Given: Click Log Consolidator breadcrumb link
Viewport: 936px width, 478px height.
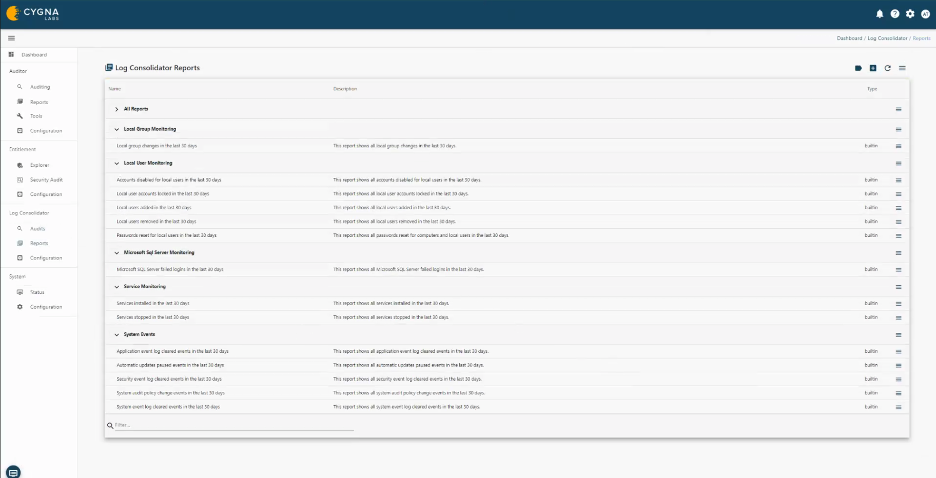Looking at the screenshot, I should click(887, 38).
